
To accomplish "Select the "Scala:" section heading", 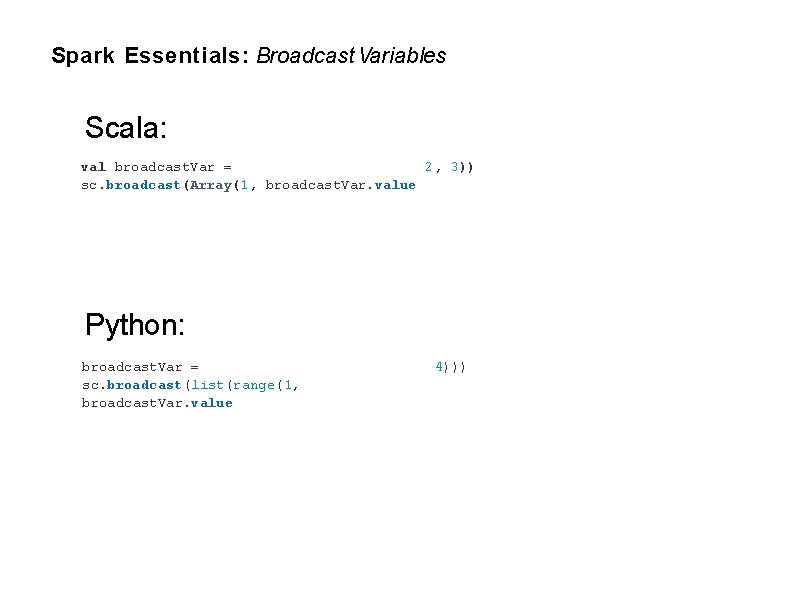I will pos(126,127).
